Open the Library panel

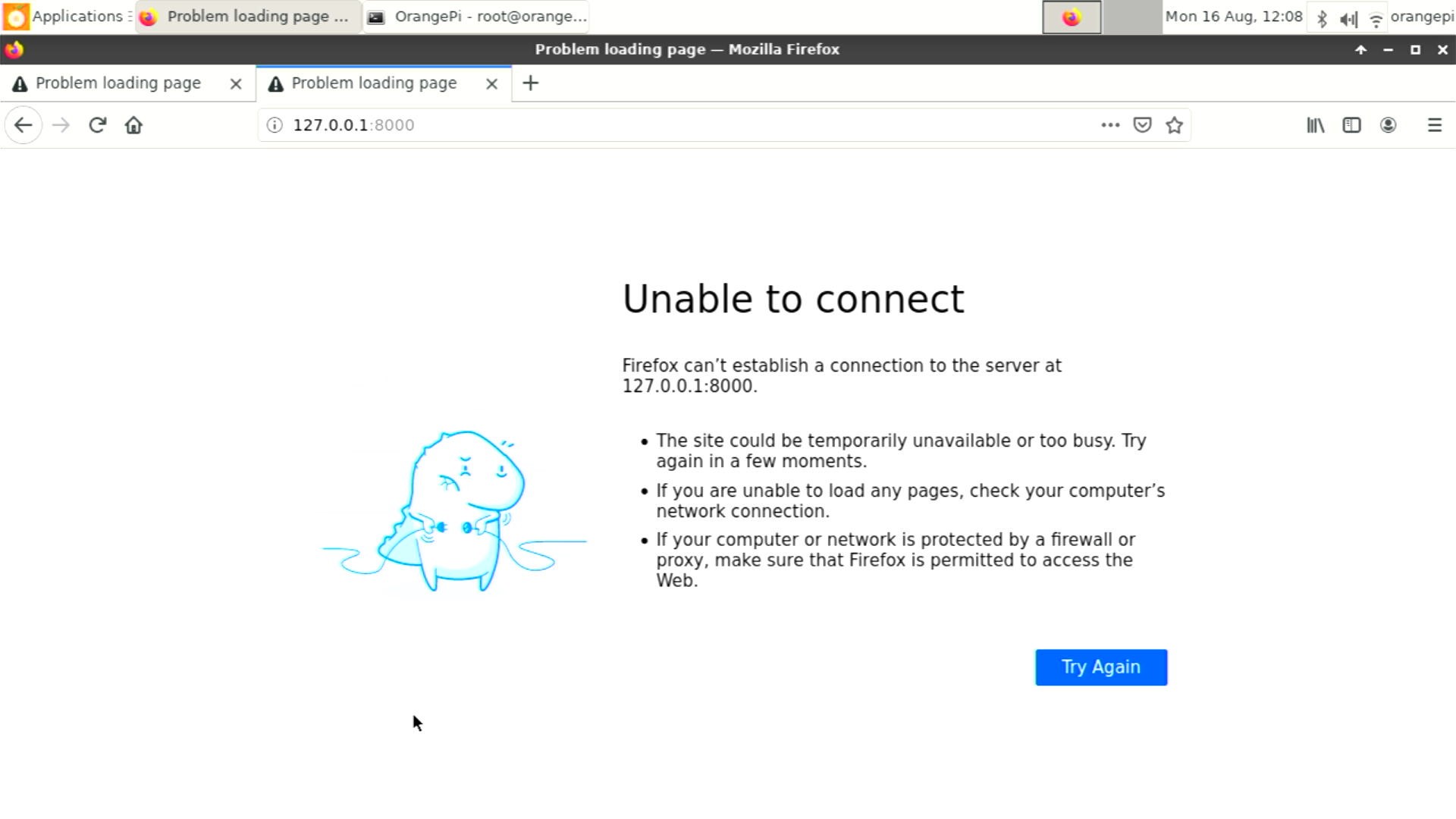click(1315, 125)
